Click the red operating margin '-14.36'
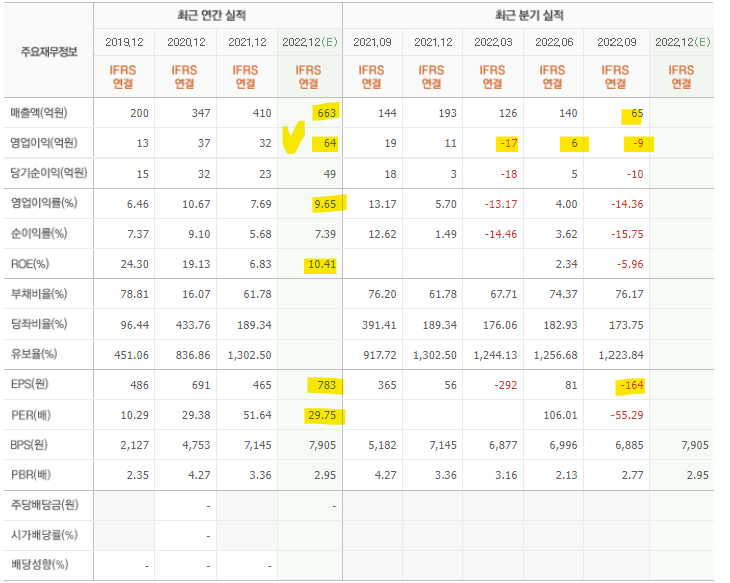 (627, 204)
